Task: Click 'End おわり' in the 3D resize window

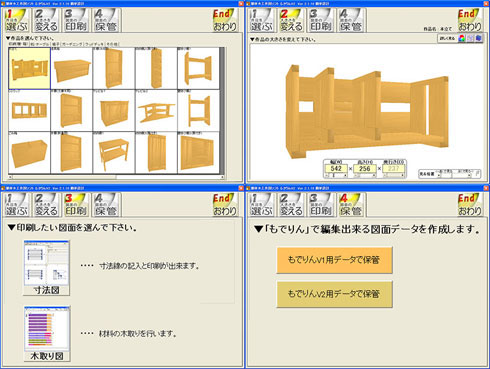Action: click(x=470, y=20)
